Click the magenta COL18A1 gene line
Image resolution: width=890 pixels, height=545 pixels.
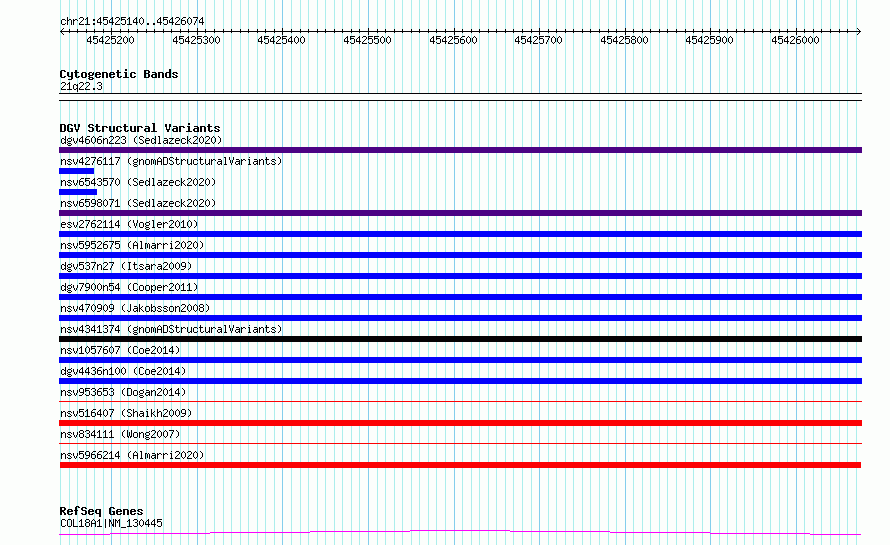[x=460, y=532]
